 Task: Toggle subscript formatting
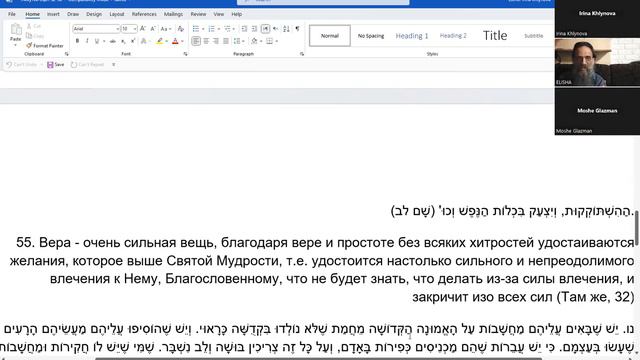click(123, 41)
